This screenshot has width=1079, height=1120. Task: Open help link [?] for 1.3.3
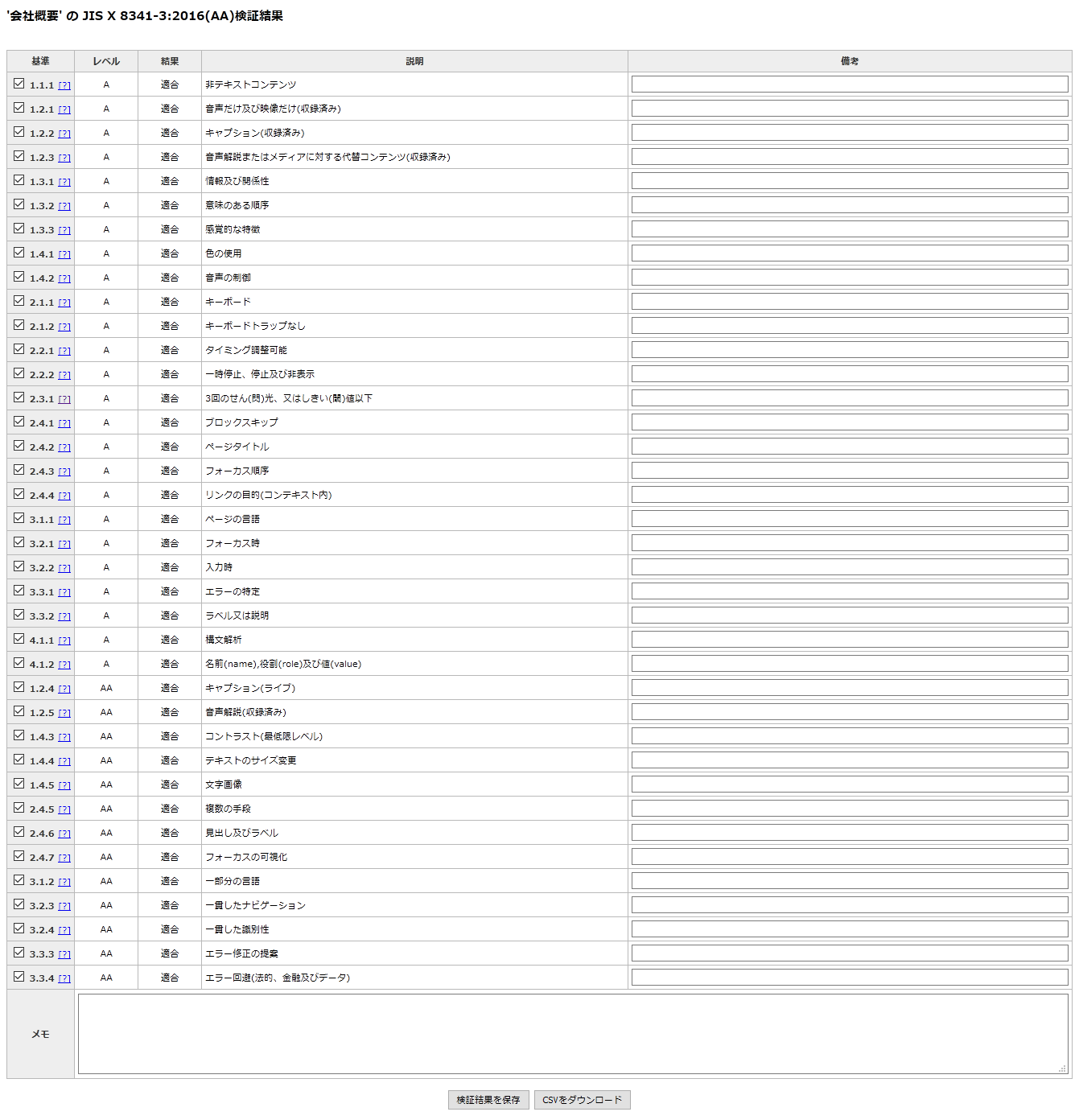pos(64,230)
